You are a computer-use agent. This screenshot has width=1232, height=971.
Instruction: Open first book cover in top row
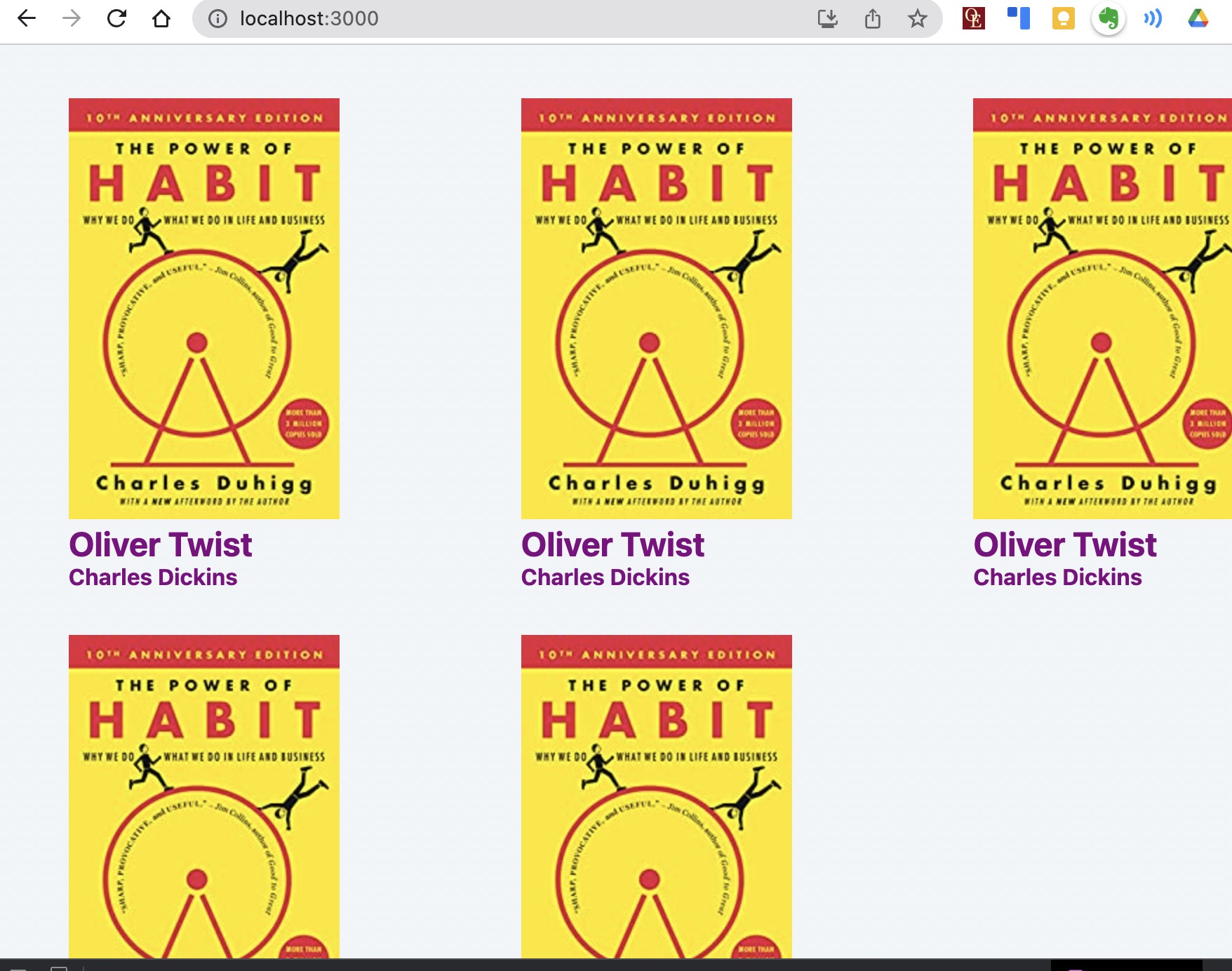click(x=204, y=309)
